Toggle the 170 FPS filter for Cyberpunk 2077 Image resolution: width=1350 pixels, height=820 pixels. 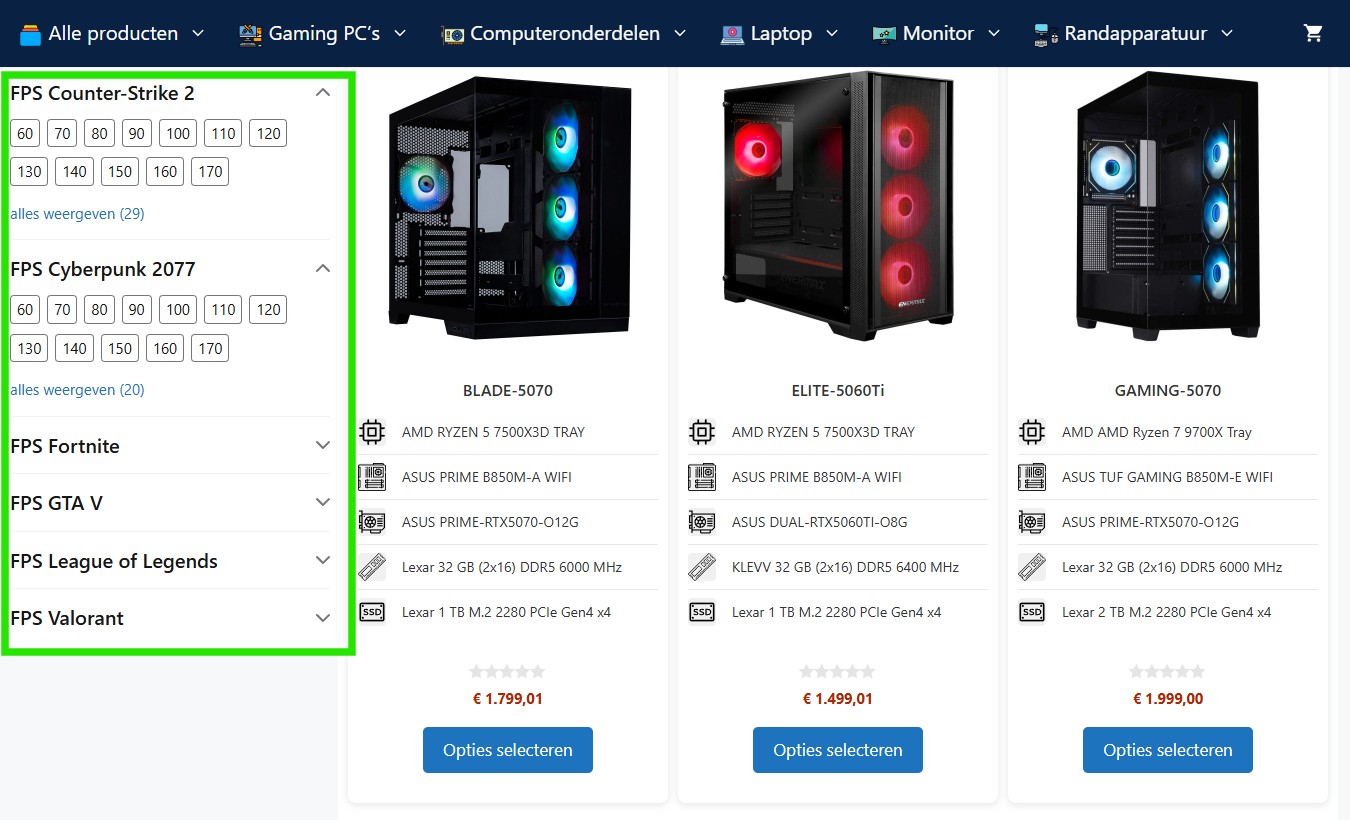(x=210, y=348)
